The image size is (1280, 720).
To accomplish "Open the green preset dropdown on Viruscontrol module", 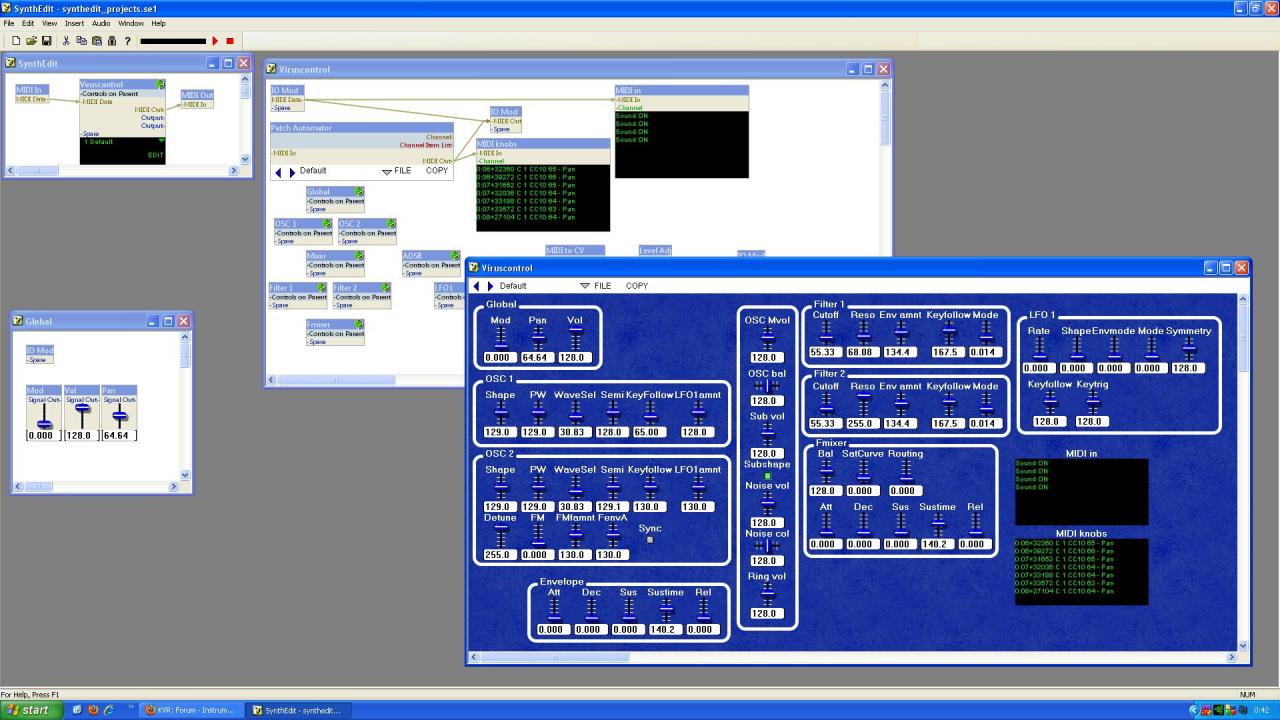I will [160, 141].
